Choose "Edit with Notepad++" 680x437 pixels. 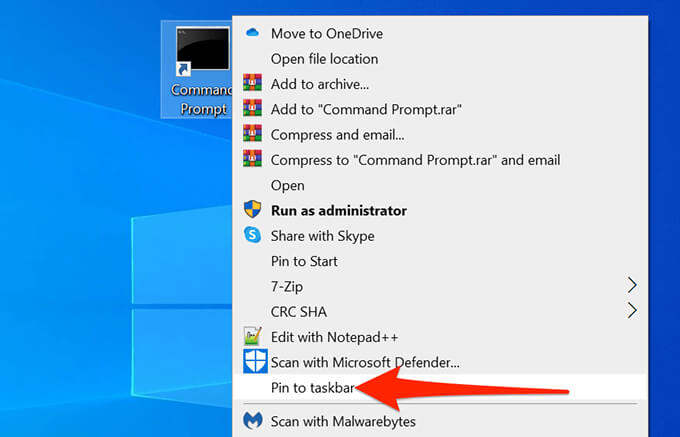(440, 337)
